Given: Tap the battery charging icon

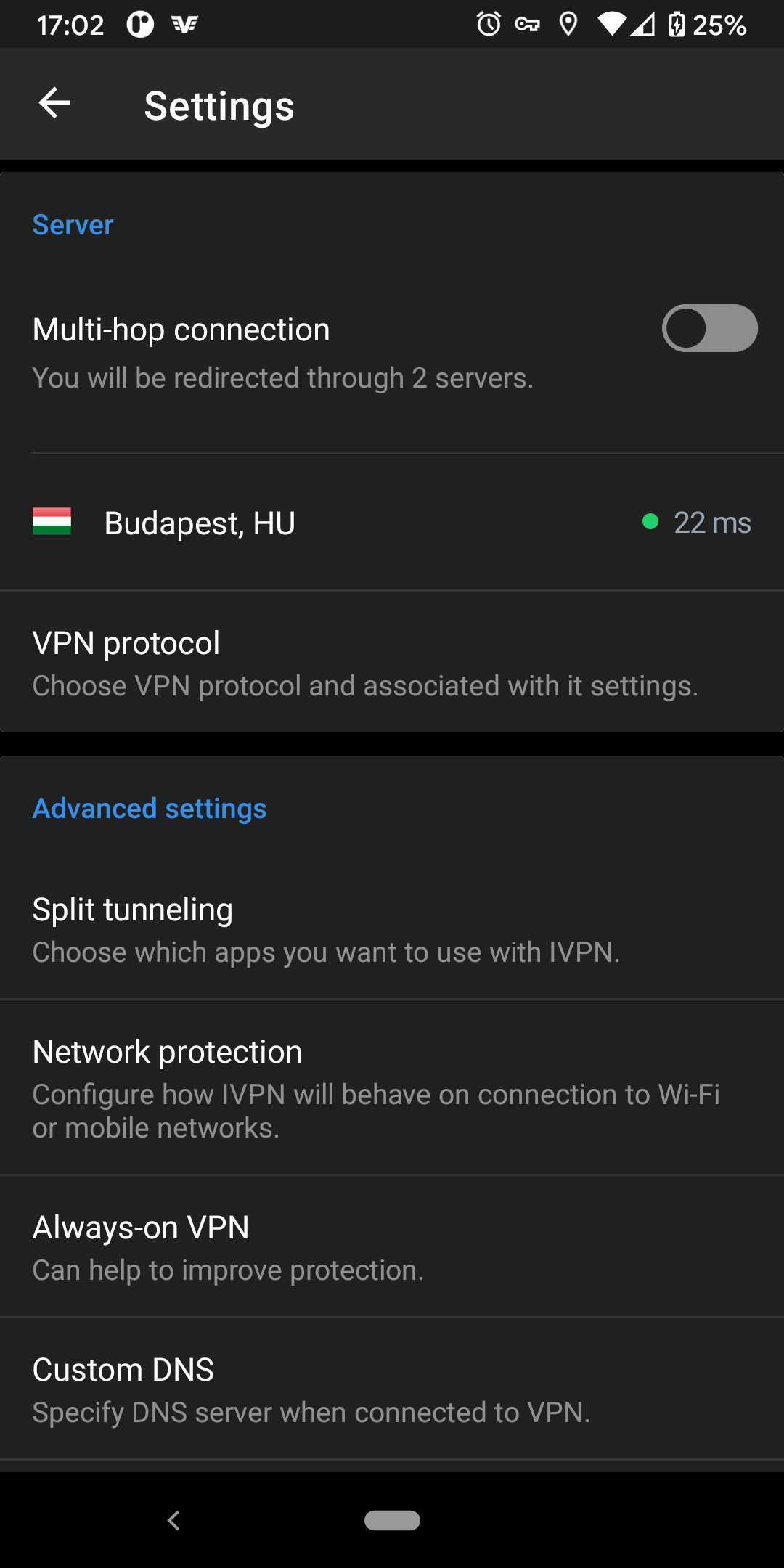Looking at the screenshot, I should (x=677, y=25).
